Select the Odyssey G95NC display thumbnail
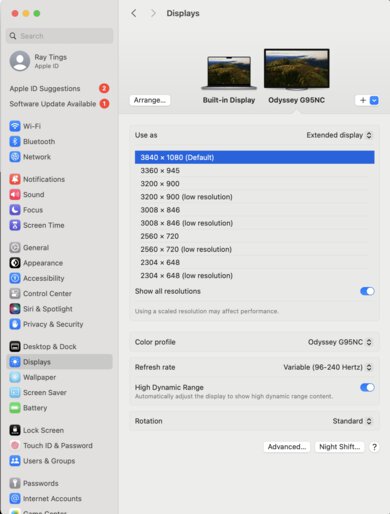 coord(297,69)
